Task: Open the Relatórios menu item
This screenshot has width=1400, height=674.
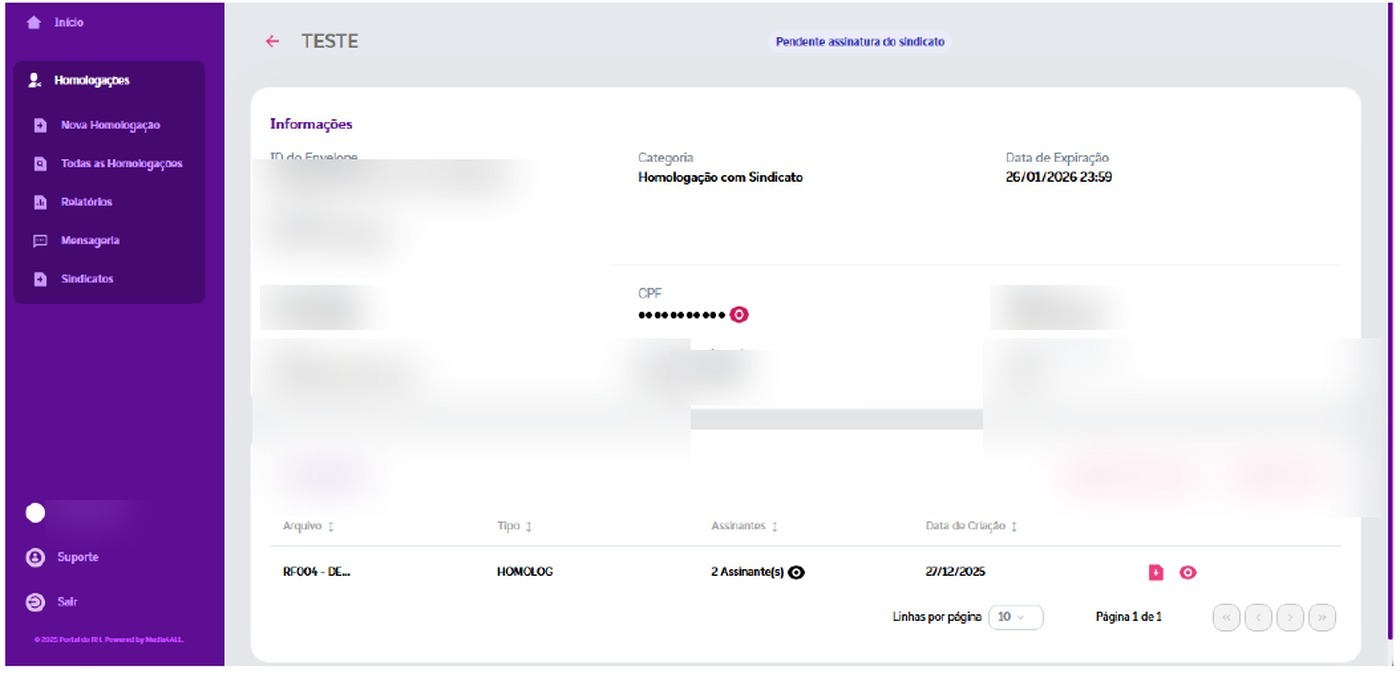Action: 86,203
